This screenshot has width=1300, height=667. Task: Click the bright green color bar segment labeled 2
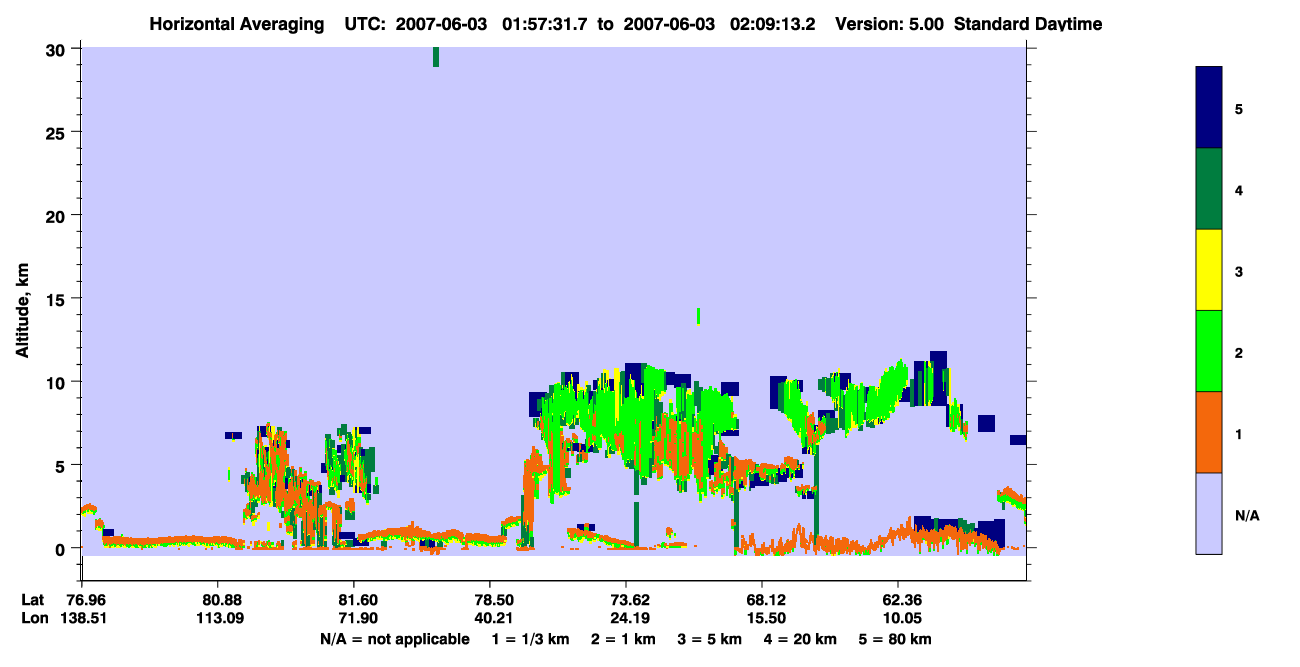coord(1209,351)
